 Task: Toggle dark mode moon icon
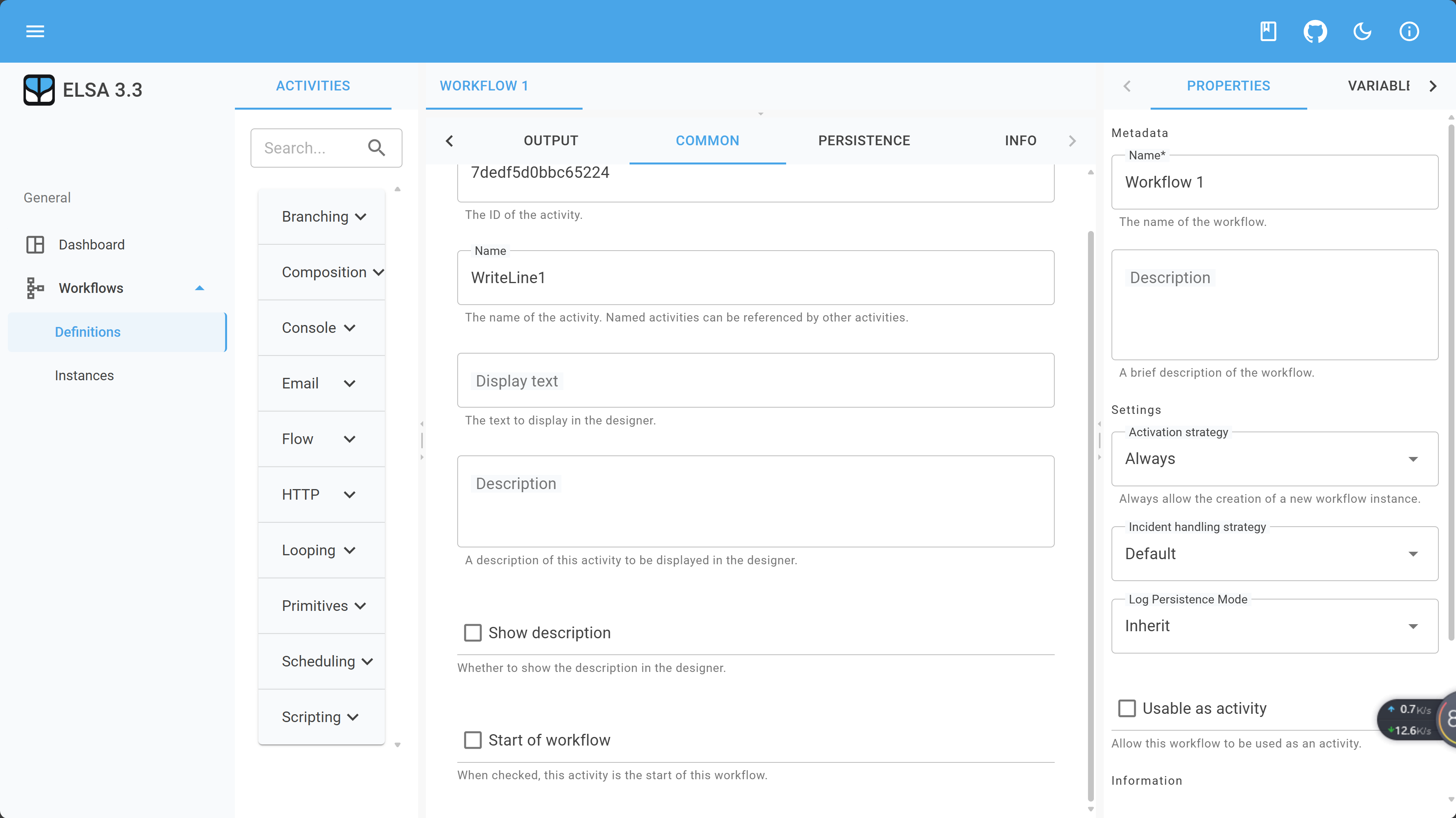[x=1362, y=31]
